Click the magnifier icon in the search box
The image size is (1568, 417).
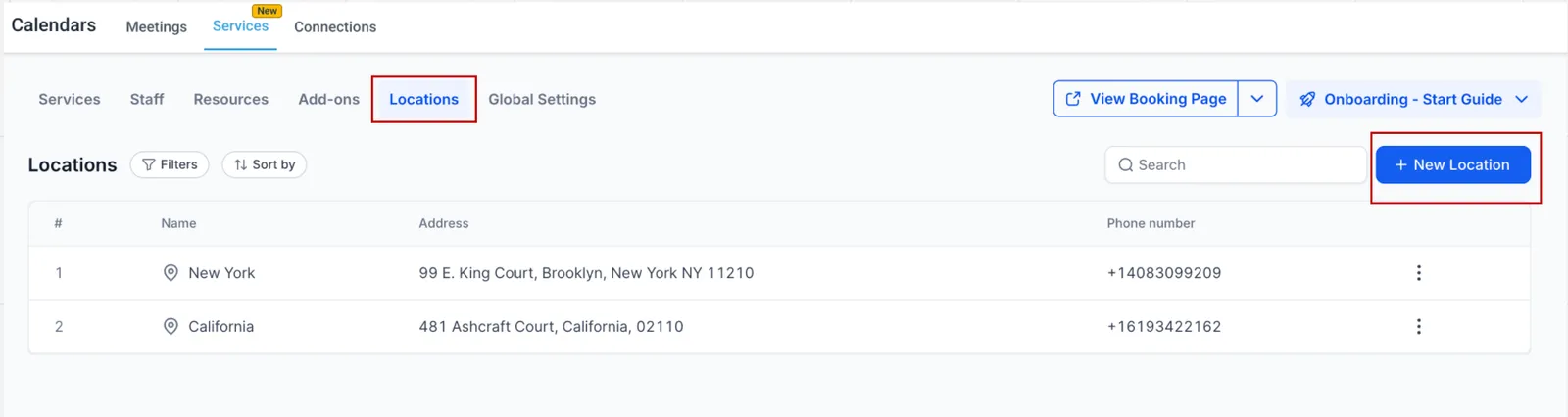coord(1126,165)
